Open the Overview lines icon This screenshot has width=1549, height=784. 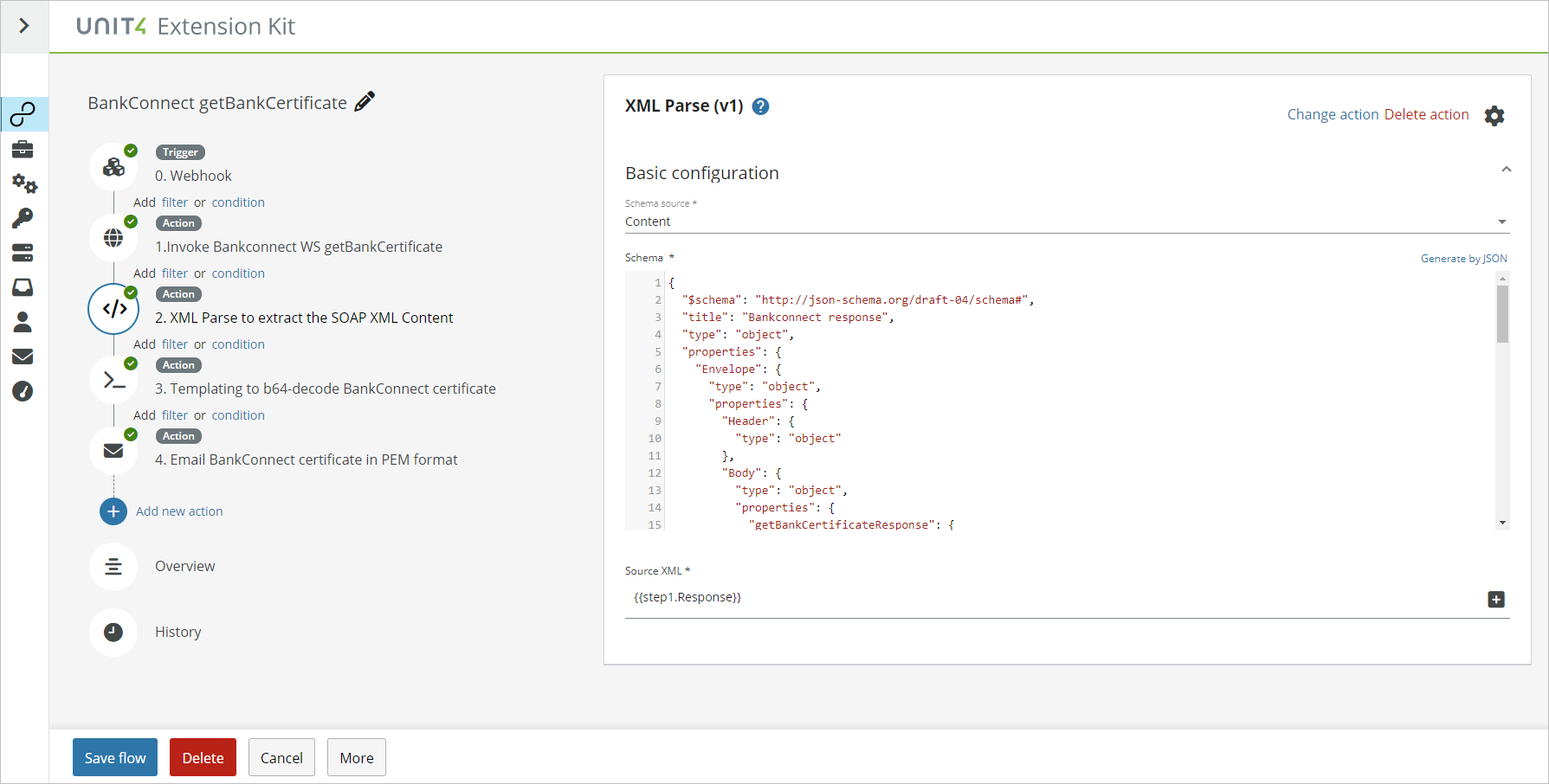[x=113, y=567]
